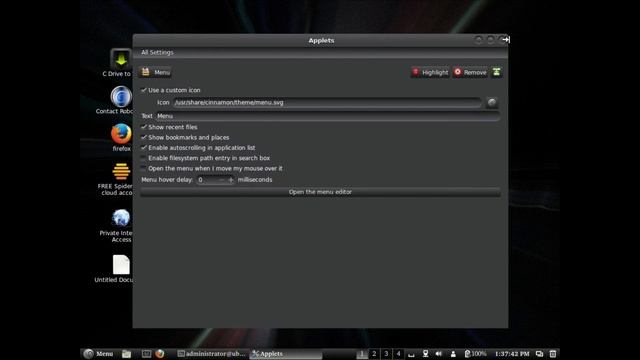
Task: Toggle Show bookmarks and places
Action: coord(143,138)
